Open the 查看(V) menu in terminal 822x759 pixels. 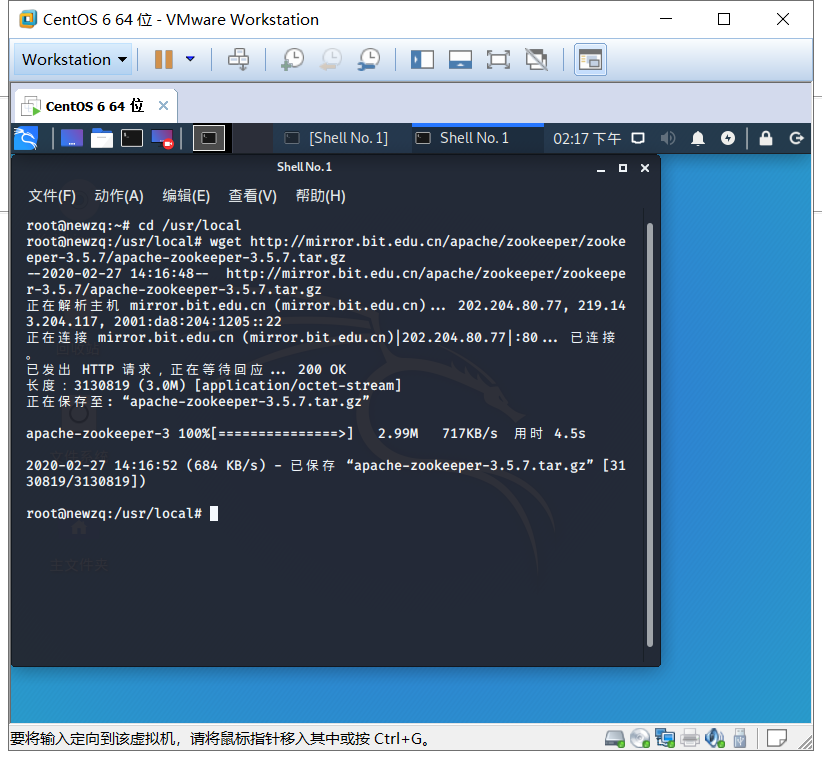[253, 196]
